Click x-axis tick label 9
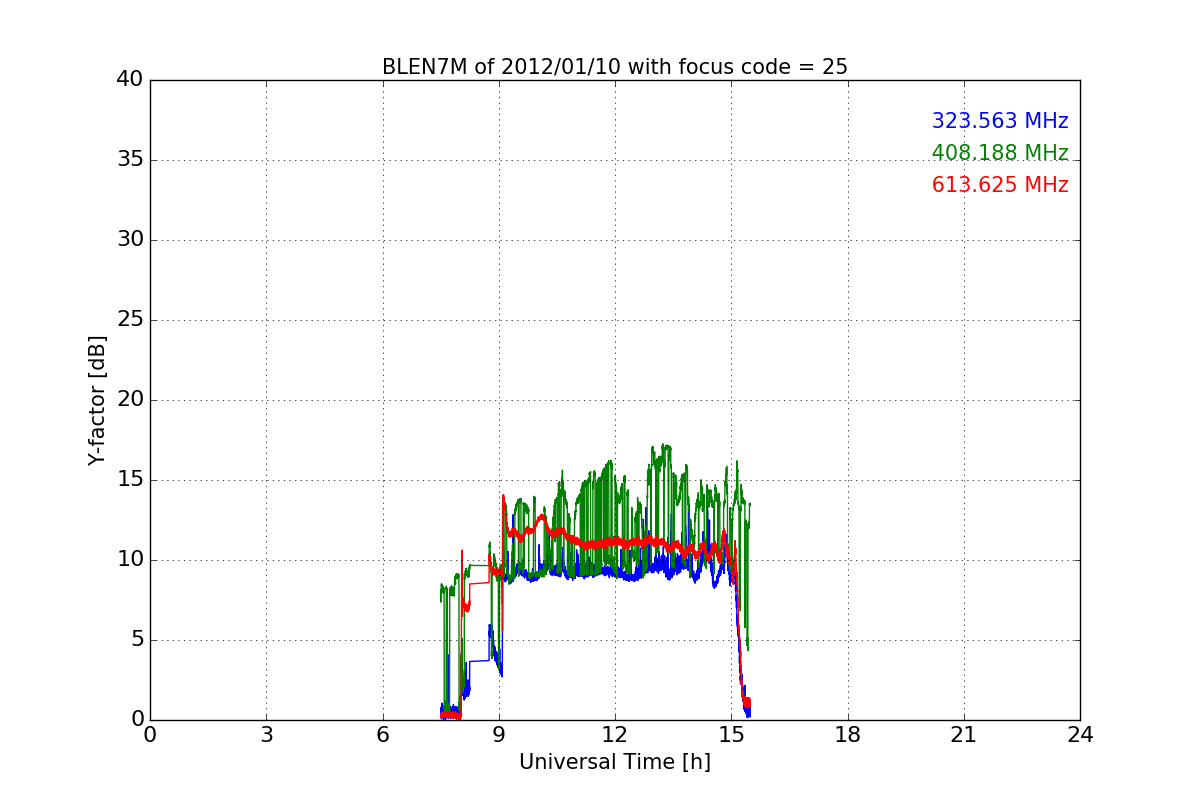 [498, 735]
